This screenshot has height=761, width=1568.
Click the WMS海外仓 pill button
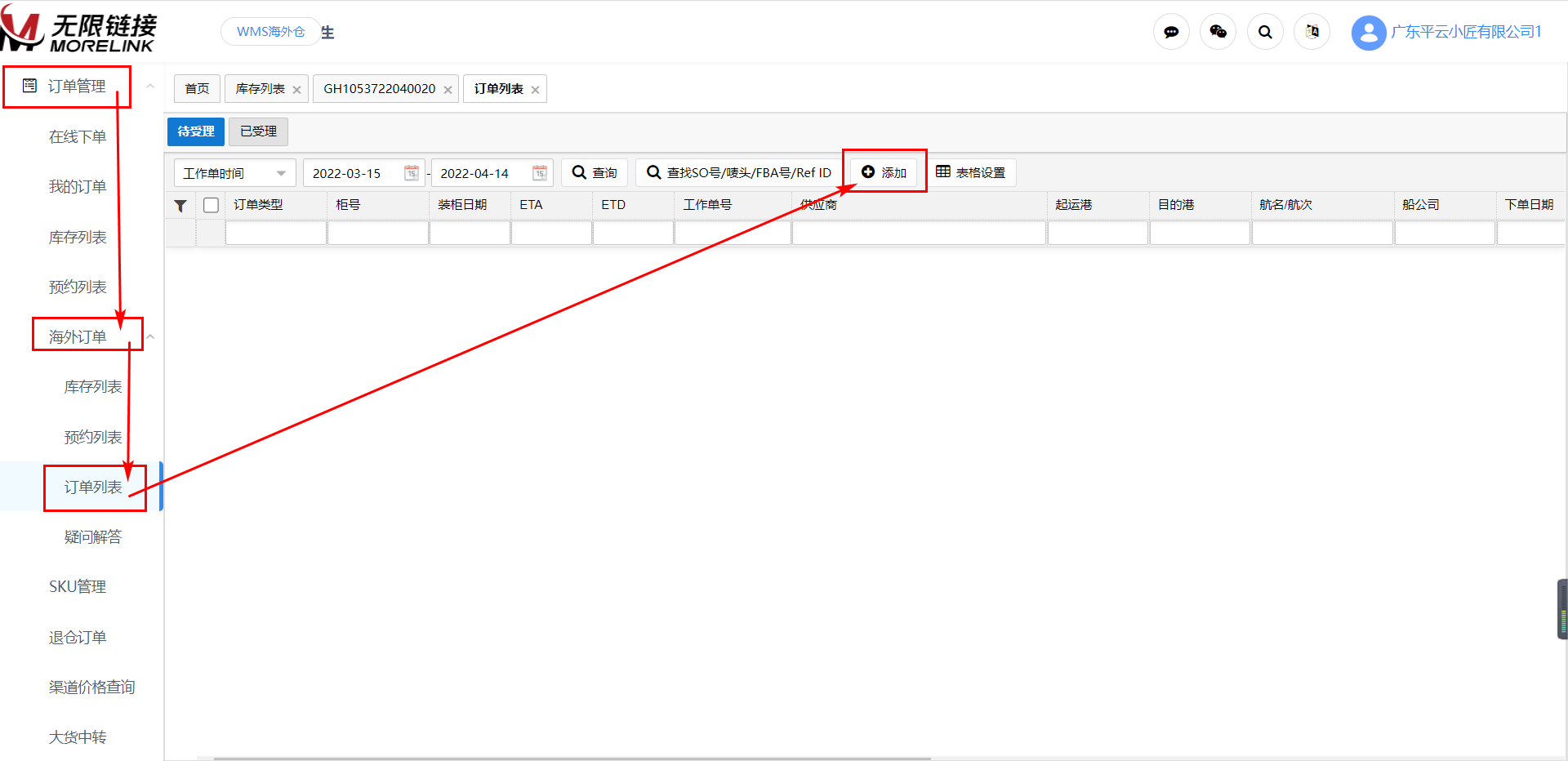(271, 32)
